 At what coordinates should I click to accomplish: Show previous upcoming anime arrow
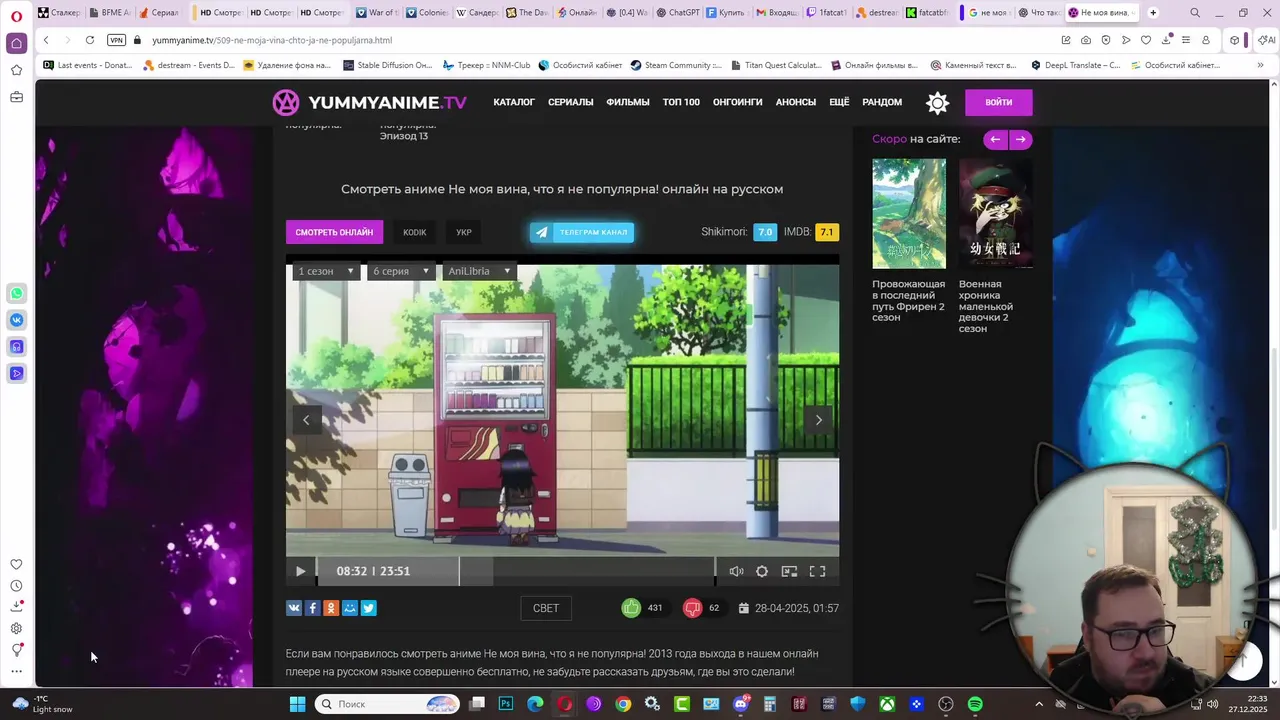[995, 140]
